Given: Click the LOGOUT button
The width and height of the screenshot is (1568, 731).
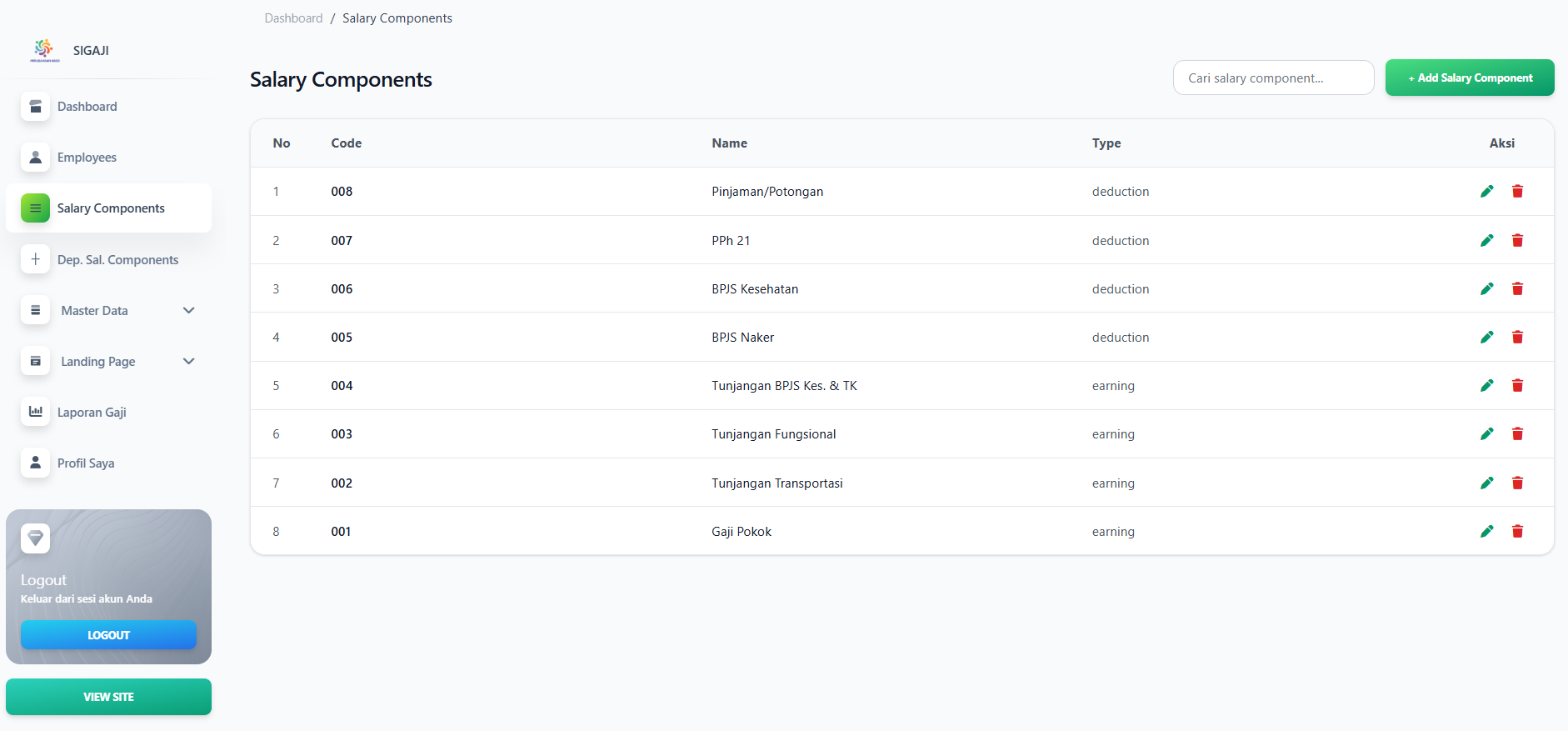Looking at the screenshot, I should (x=108, y=635).
